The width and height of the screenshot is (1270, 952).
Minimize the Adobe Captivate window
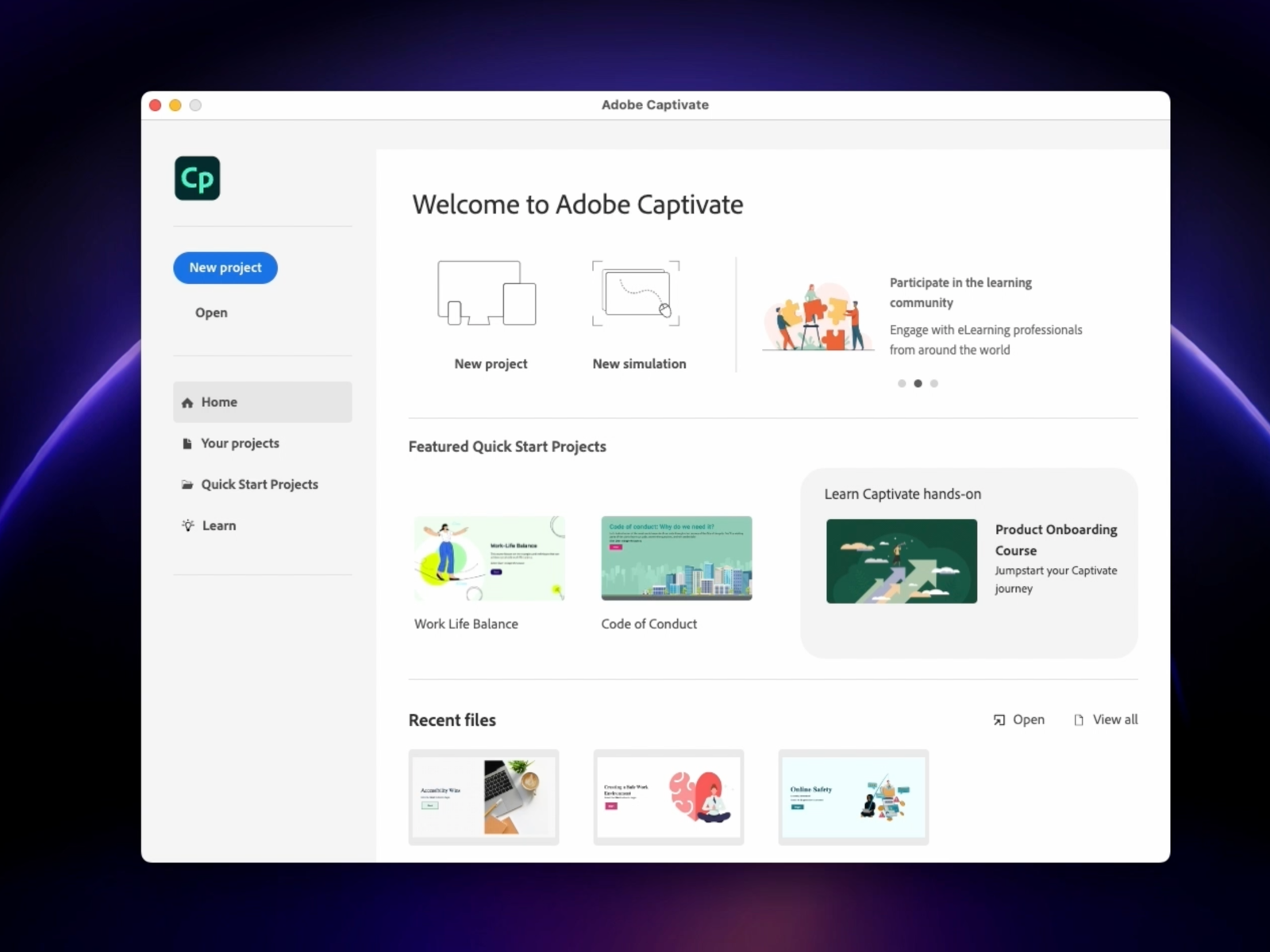click(x=175, y=106)
